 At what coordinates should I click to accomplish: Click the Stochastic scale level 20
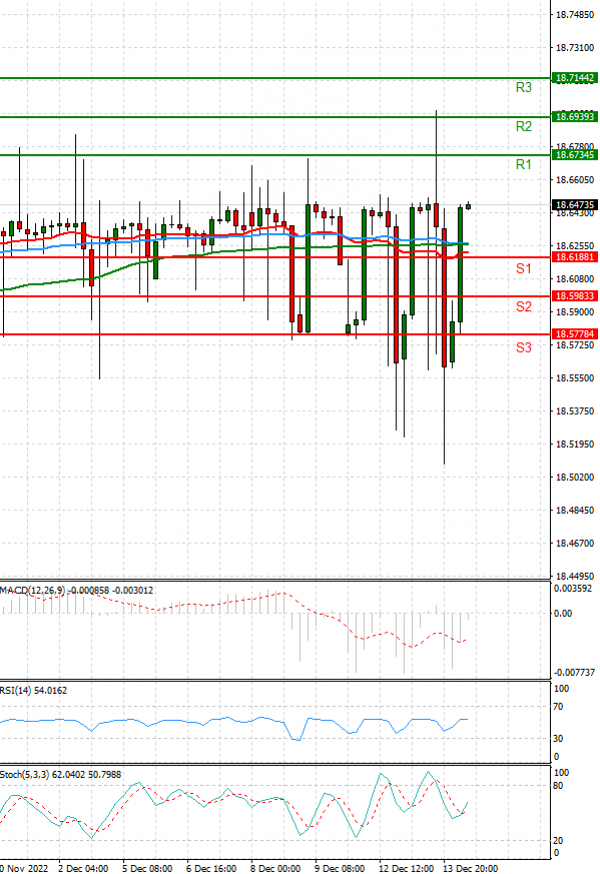tap(558, 841)
